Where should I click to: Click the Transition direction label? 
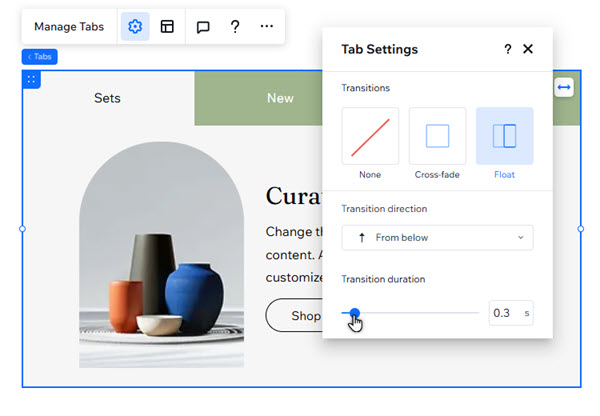point(384,209)
